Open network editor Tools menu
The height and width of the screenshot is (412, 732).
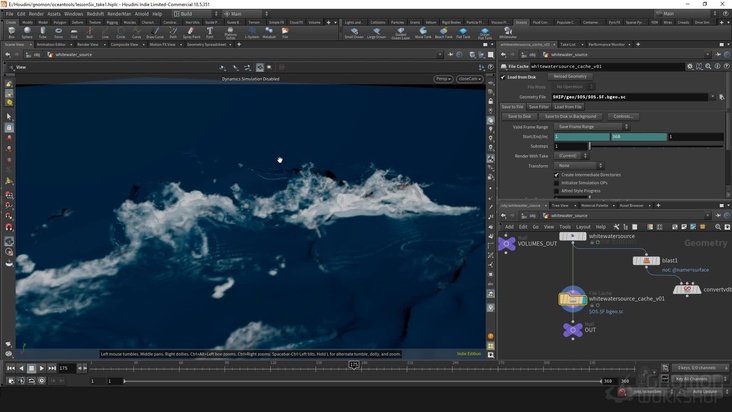564,227
